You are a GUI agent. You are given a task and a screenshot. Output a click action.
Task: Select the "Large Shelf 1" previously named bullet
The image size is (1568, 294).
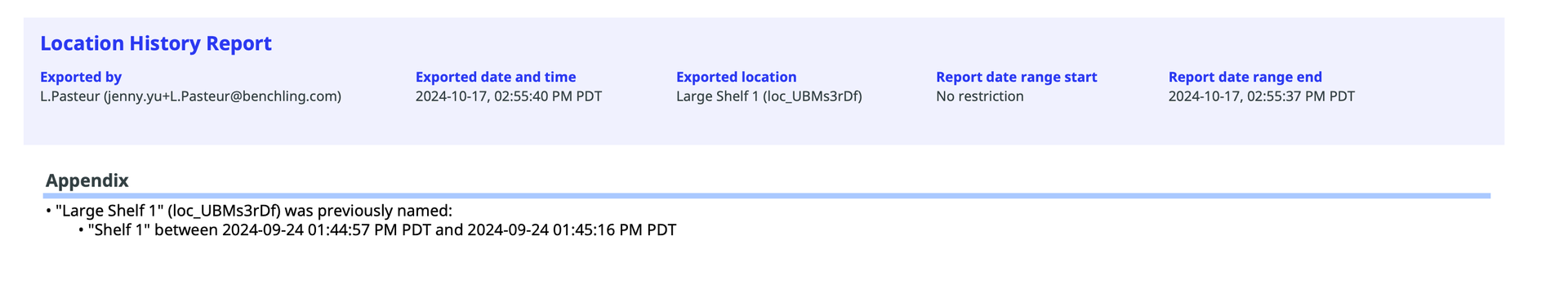[x=249, y=211]
